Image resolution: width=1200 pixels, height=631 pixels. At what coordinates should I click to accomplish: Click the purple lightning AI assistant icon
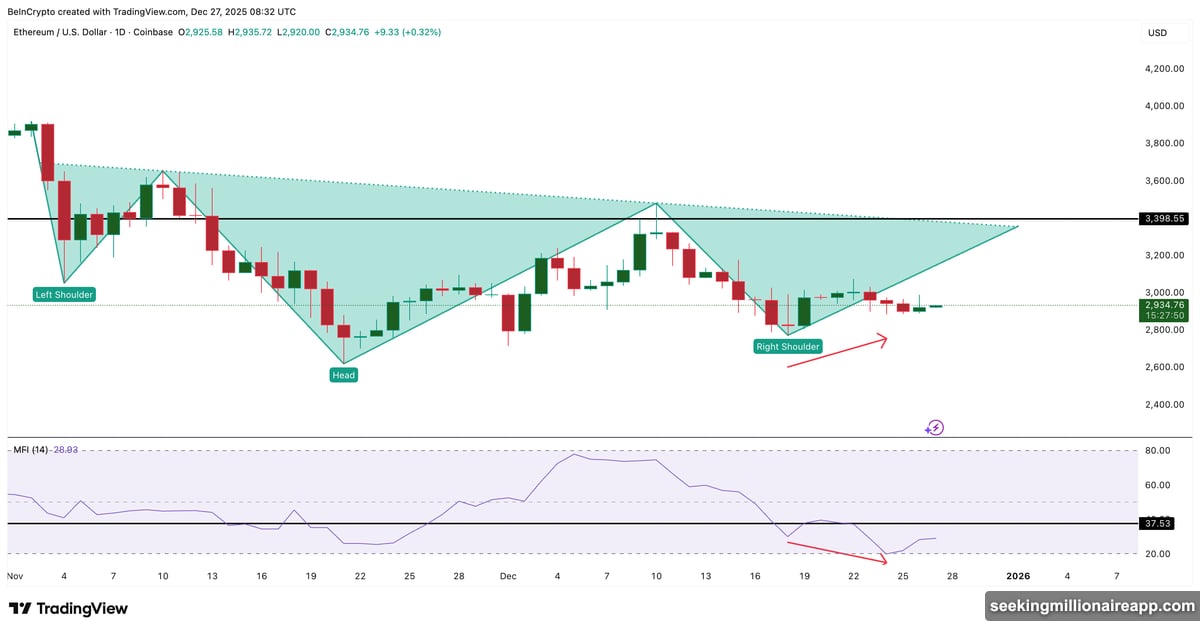pos(934,427)
